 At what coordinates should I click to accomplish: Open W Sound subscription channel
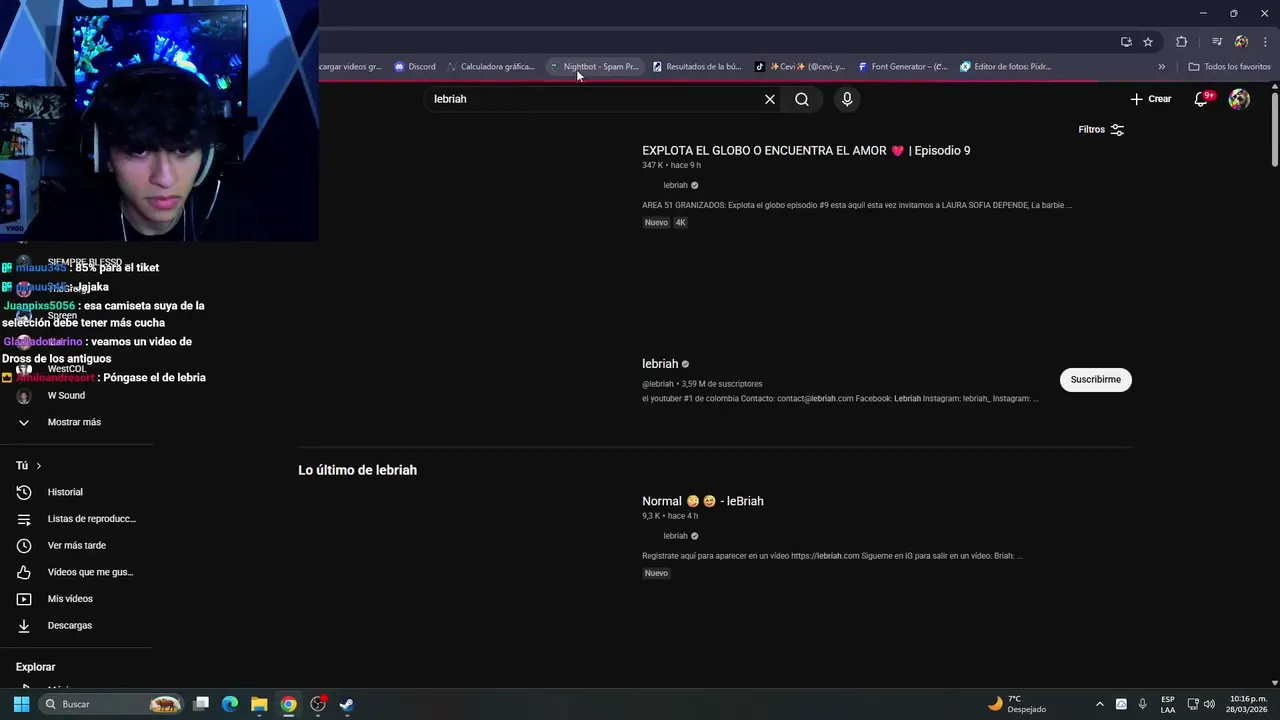coord(66,396)
